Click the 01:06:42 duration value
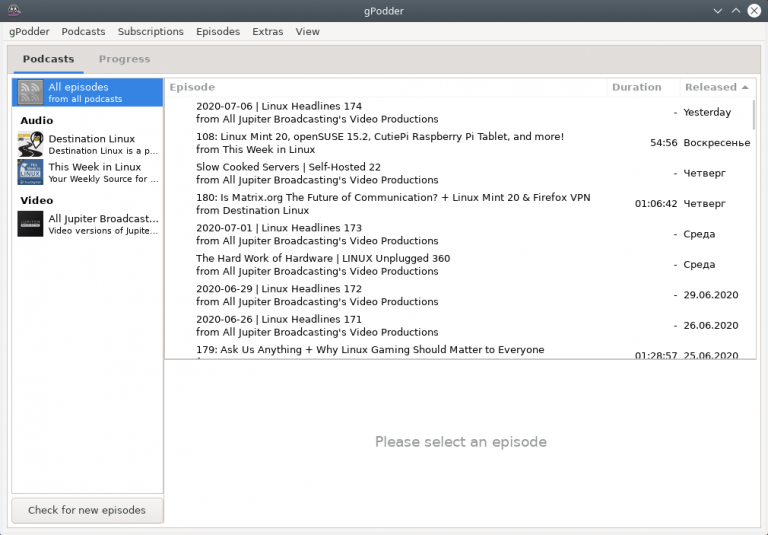The height and width of the screenshot is (535, 768). tap(656, 203)
